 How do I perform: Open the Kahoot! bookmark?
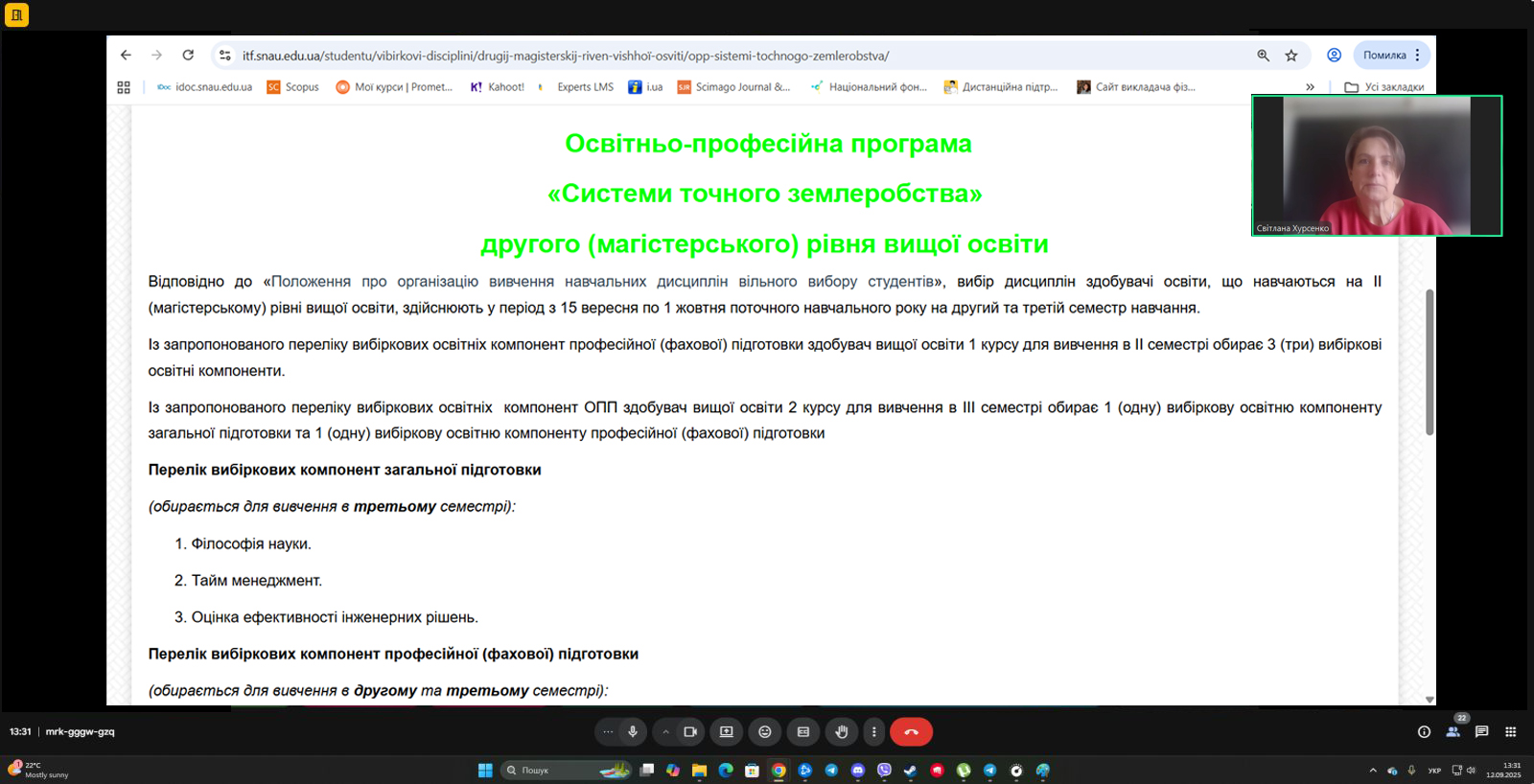(498, 87)
